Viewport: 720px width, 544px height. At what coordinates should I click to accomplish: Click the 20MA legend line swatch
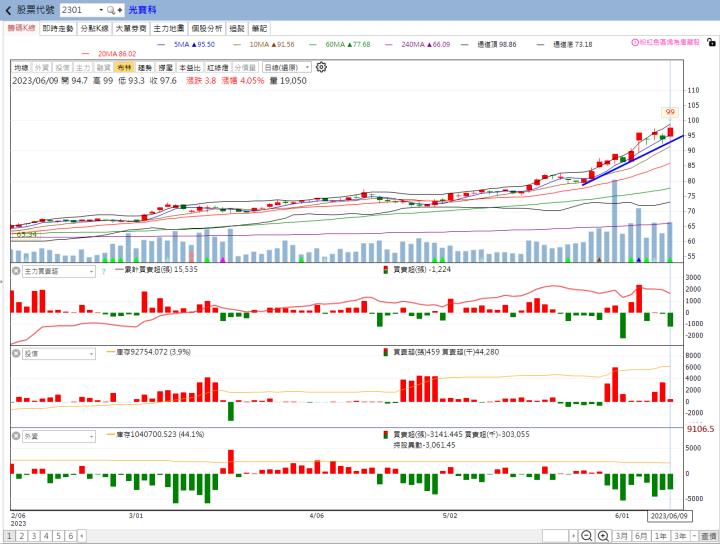85,54
